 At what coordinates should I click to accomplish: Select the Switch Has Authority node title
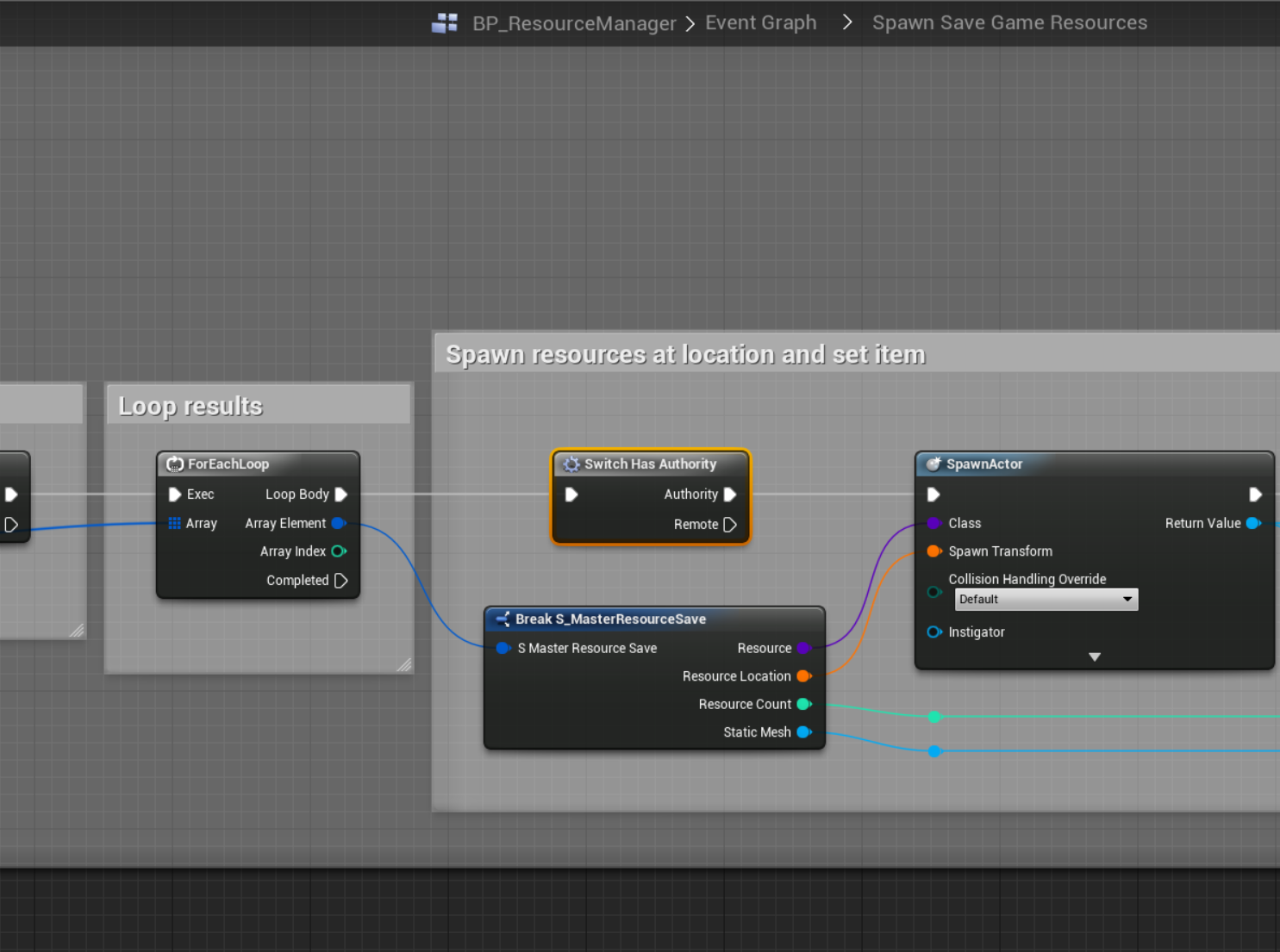650,464
